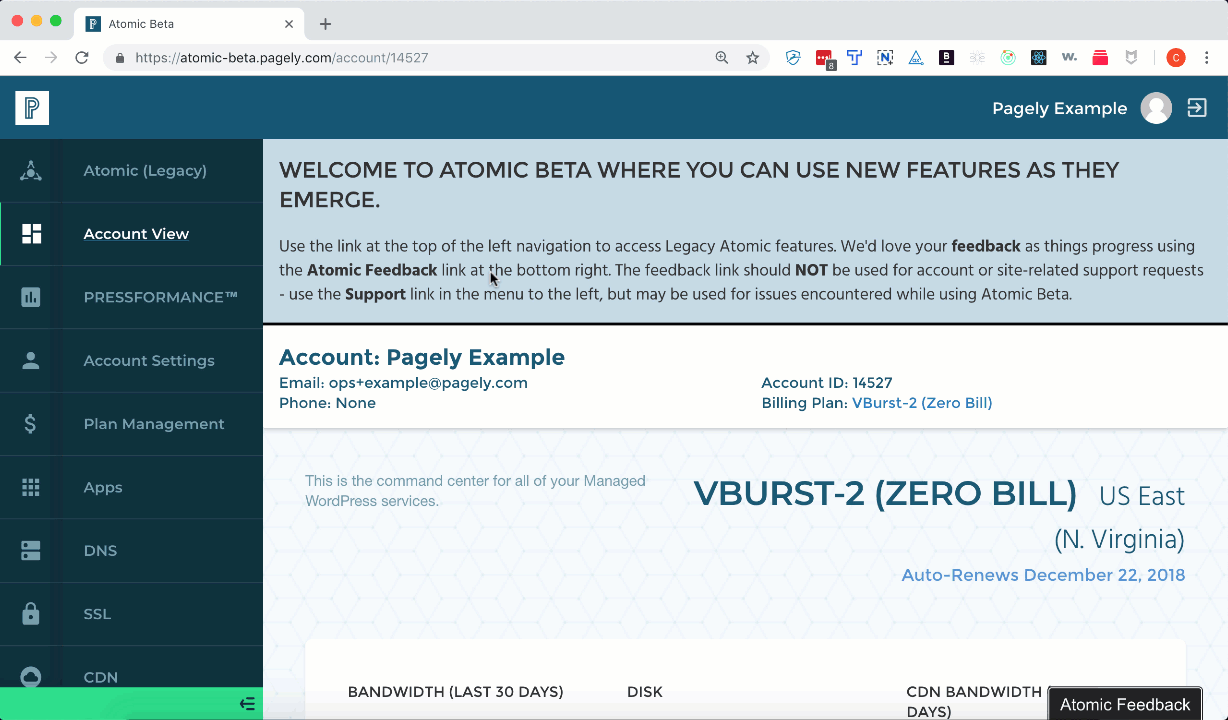Image resolution: width=1228 pixels, height=720 pixels.
Task: Click the gray shield extension icon
Action: [x=1131, y=58]
